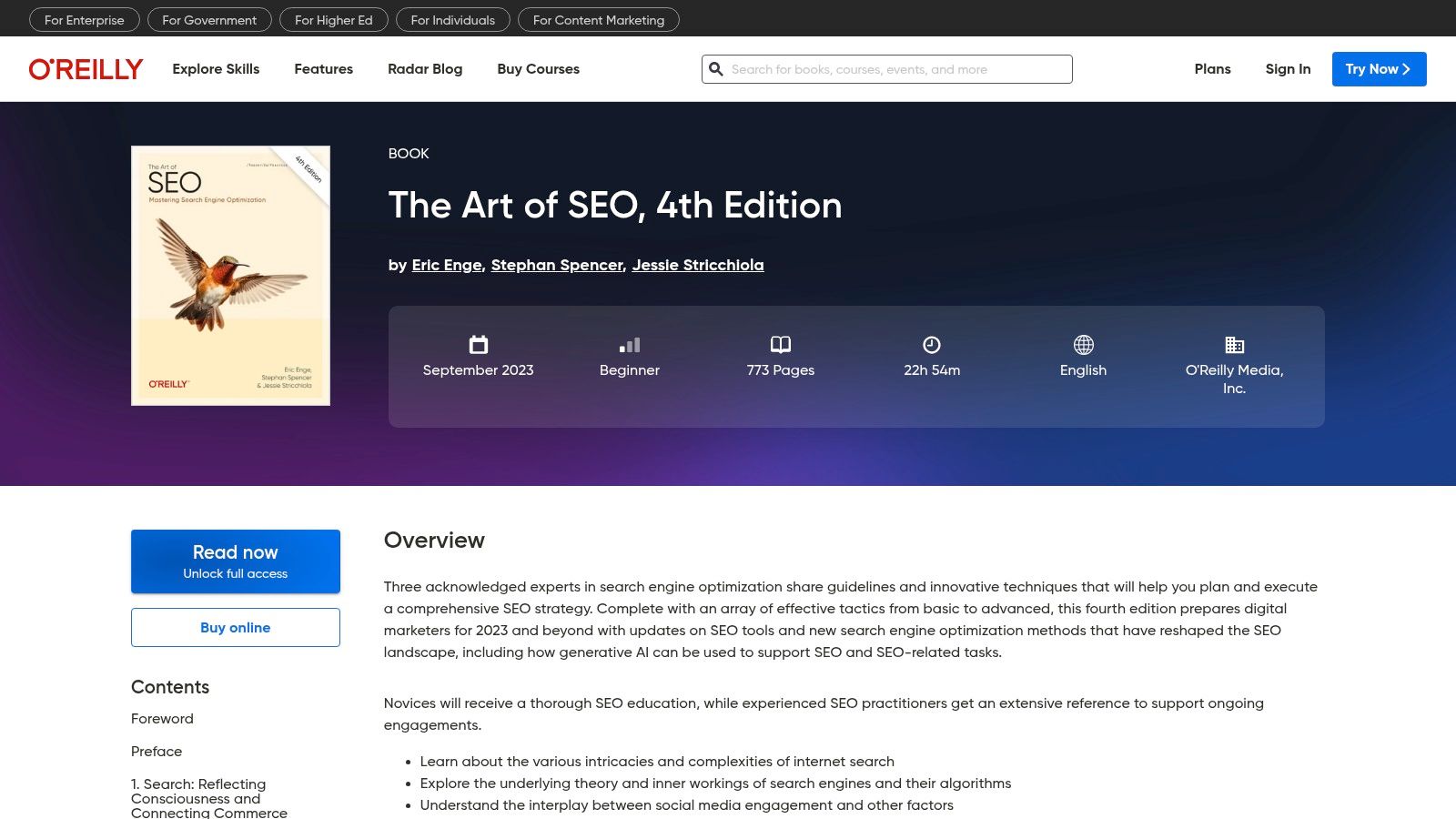
Task: Click the Overview heading
Action: point(434,541)
